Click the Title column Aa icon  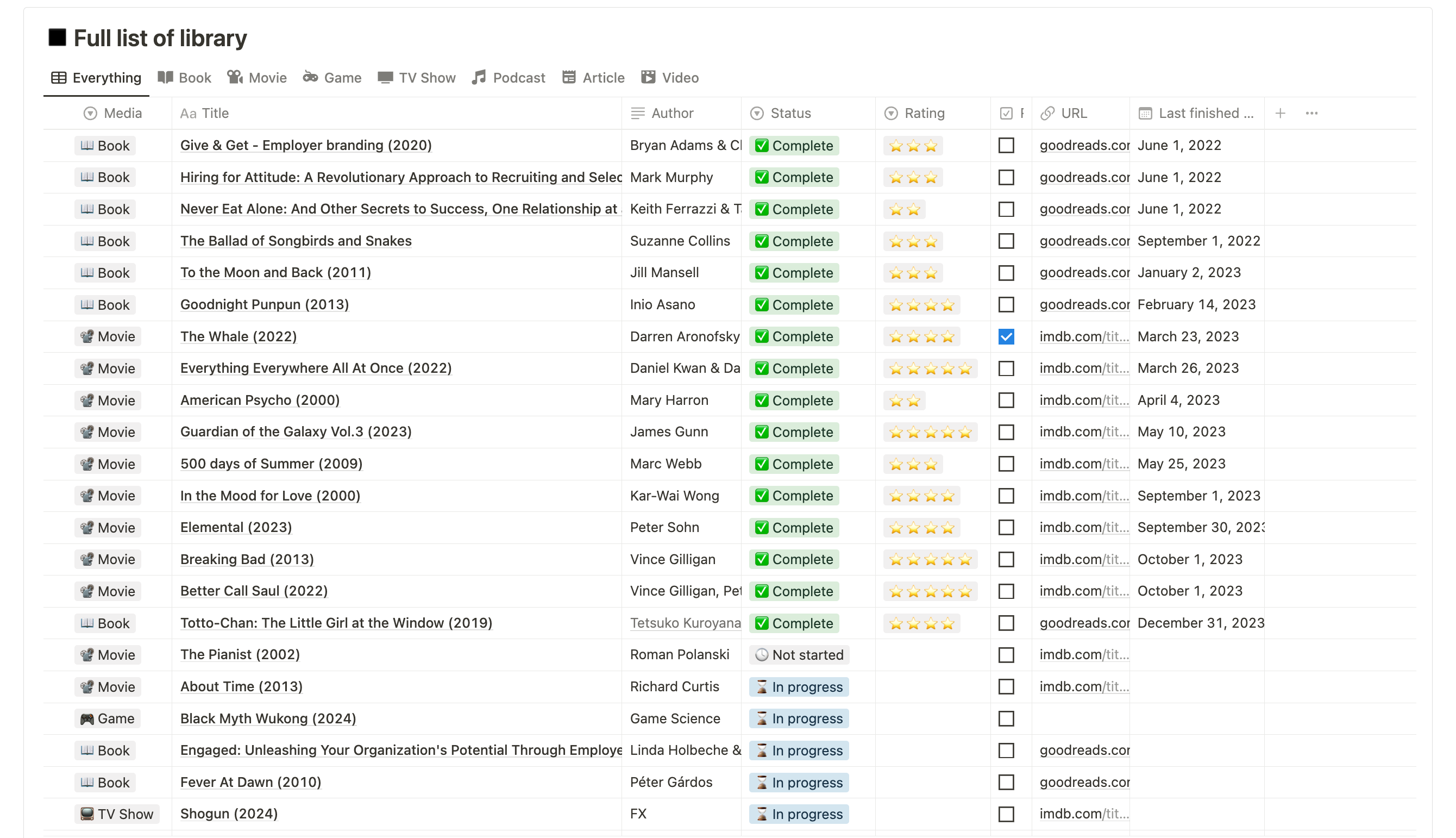click(187, 114)
